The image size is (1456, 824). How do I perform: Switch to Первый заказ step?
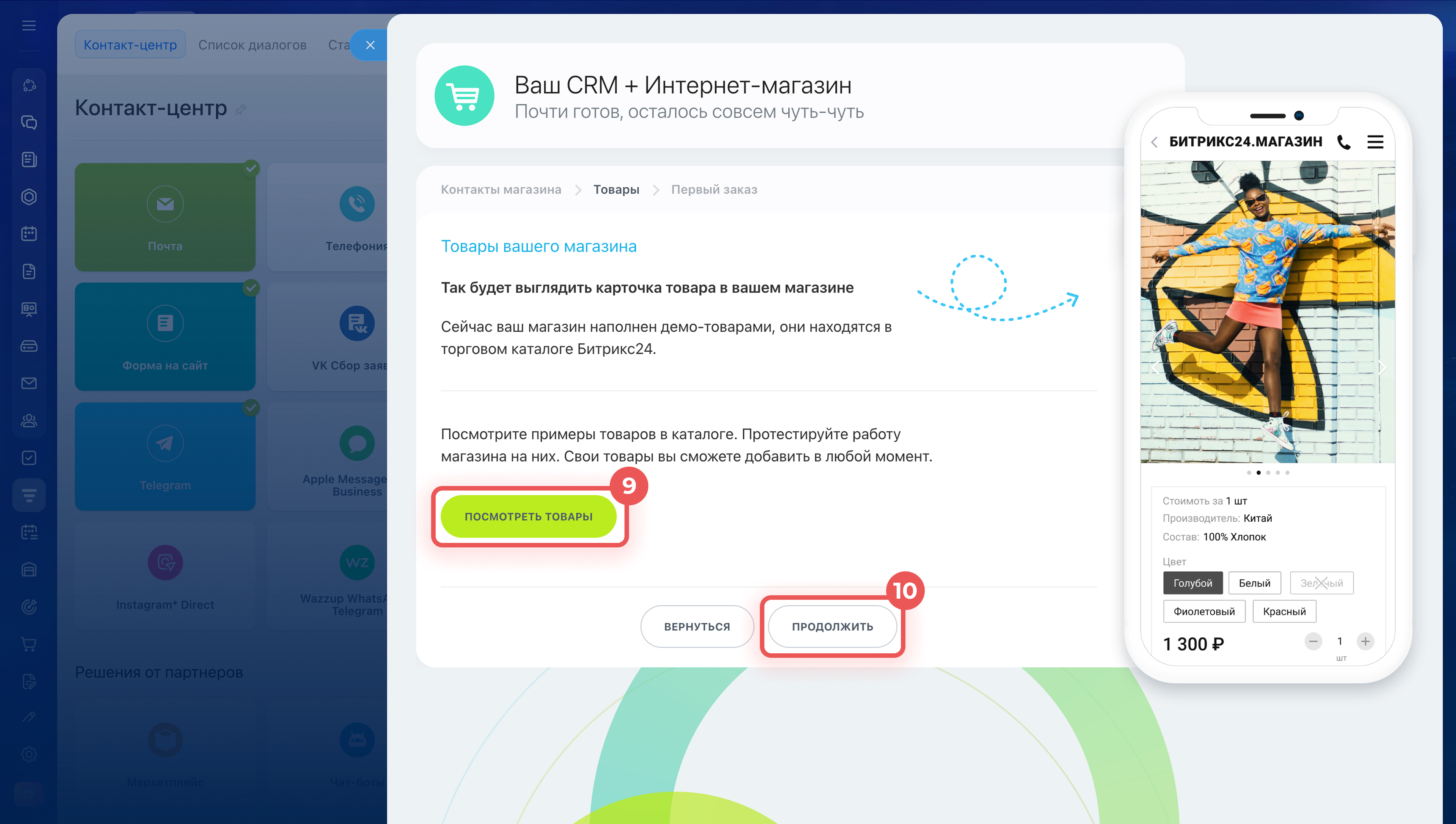[x=714, y=190]
